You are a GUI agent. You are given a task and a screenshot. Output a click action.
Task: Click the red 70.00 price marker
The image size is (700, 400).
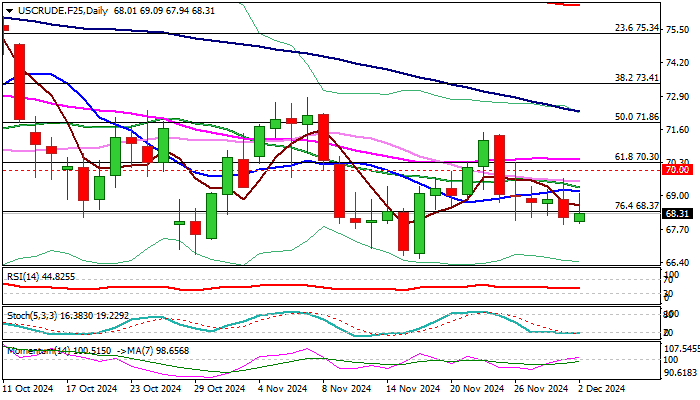click(x=676, y=170)
